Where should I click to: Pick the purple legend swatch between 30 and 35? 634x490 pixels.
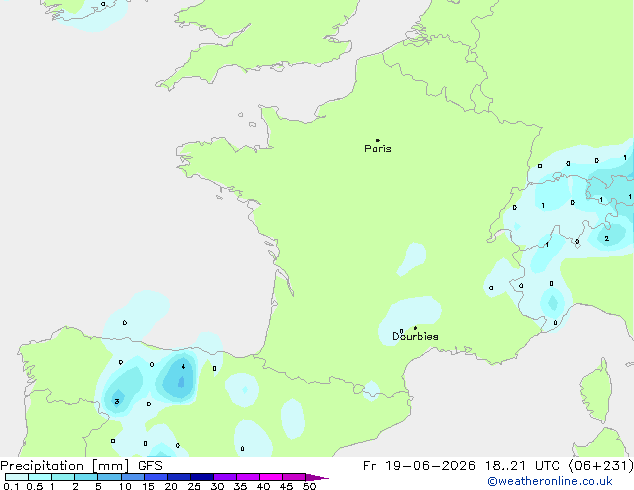(x=225, y=477)
